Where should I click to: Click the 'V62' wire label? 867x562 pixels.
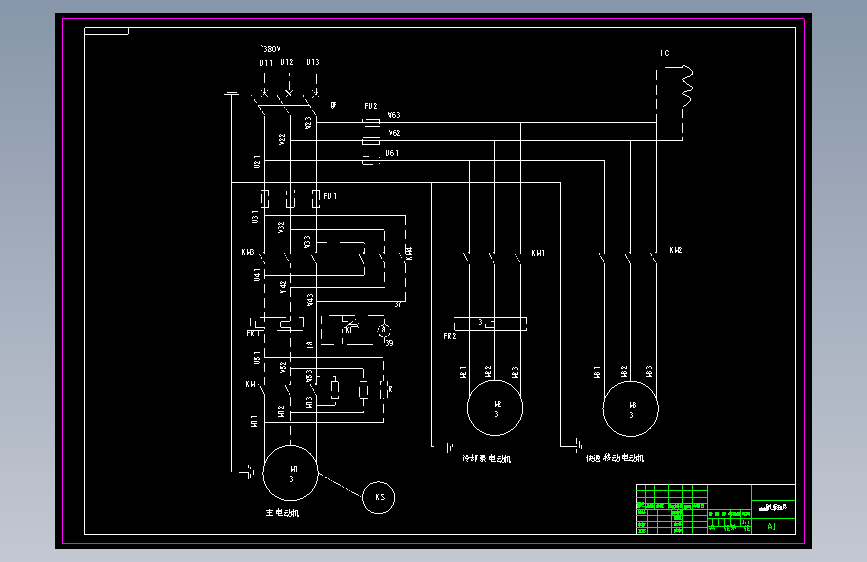click(x=394, y=133)
